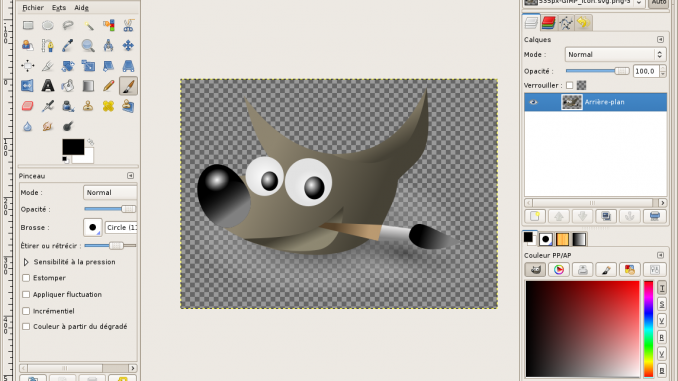This screenshot has width=678, height=381.
Task: Select the Flip tool
Action: pyautogui.click(x=28, y=86)
